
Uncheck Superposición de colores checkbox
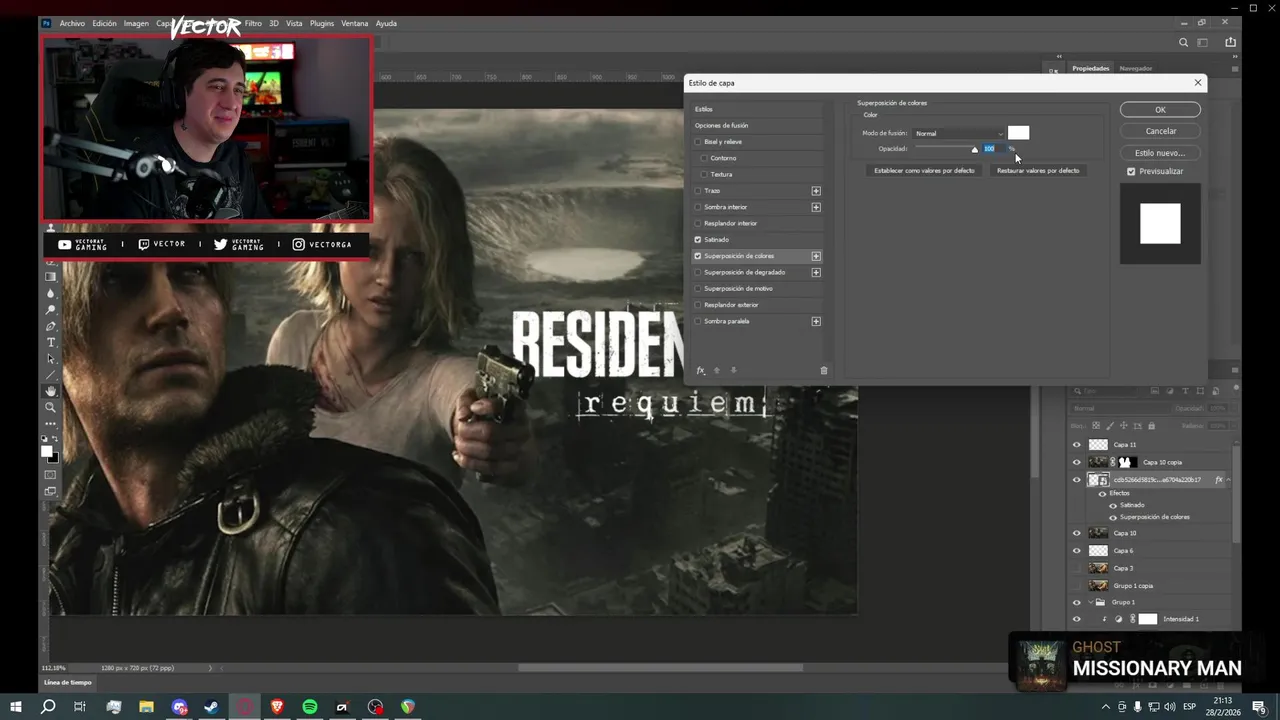698,256
